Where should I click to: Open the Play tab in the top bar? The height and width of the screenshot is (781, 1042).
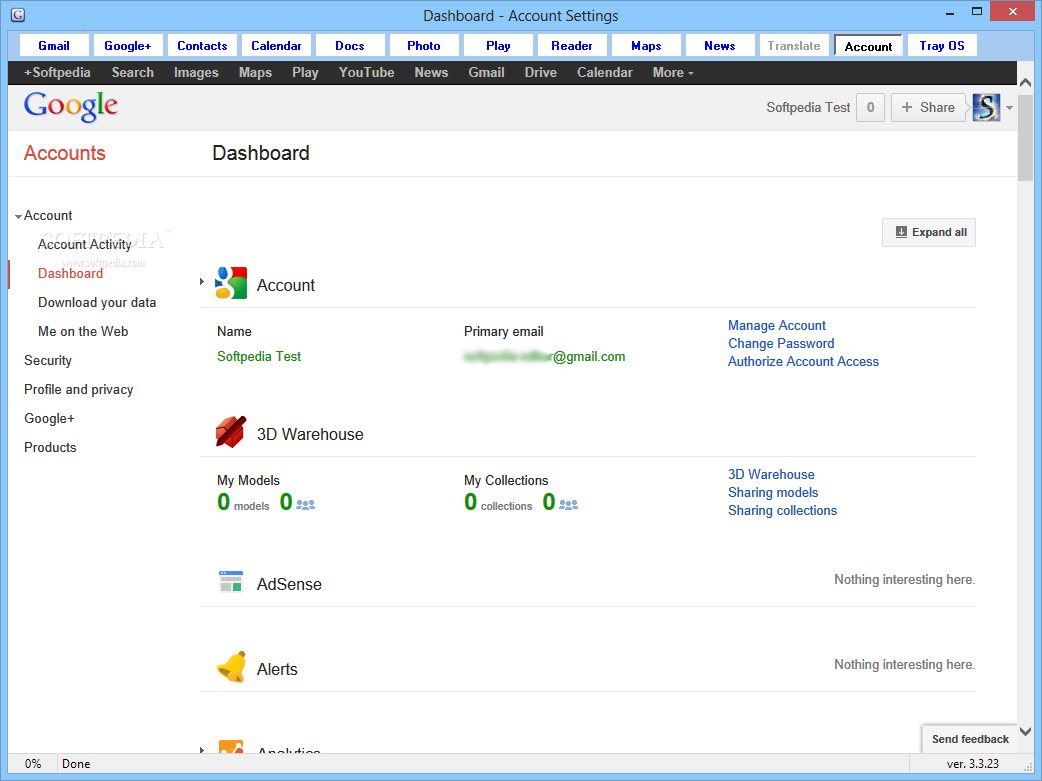point(498,46)
